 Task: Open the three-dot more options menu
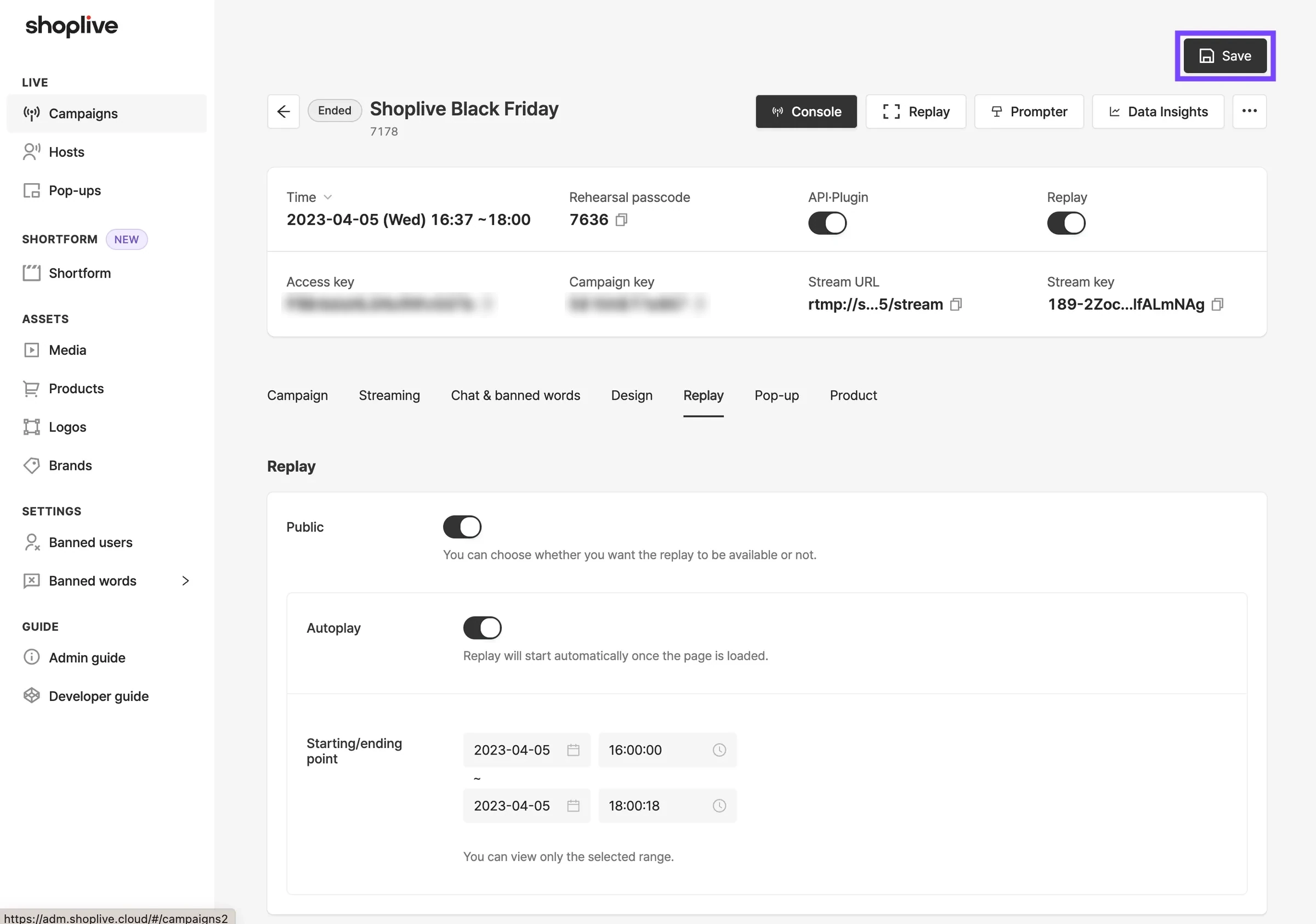point(1250,111)
